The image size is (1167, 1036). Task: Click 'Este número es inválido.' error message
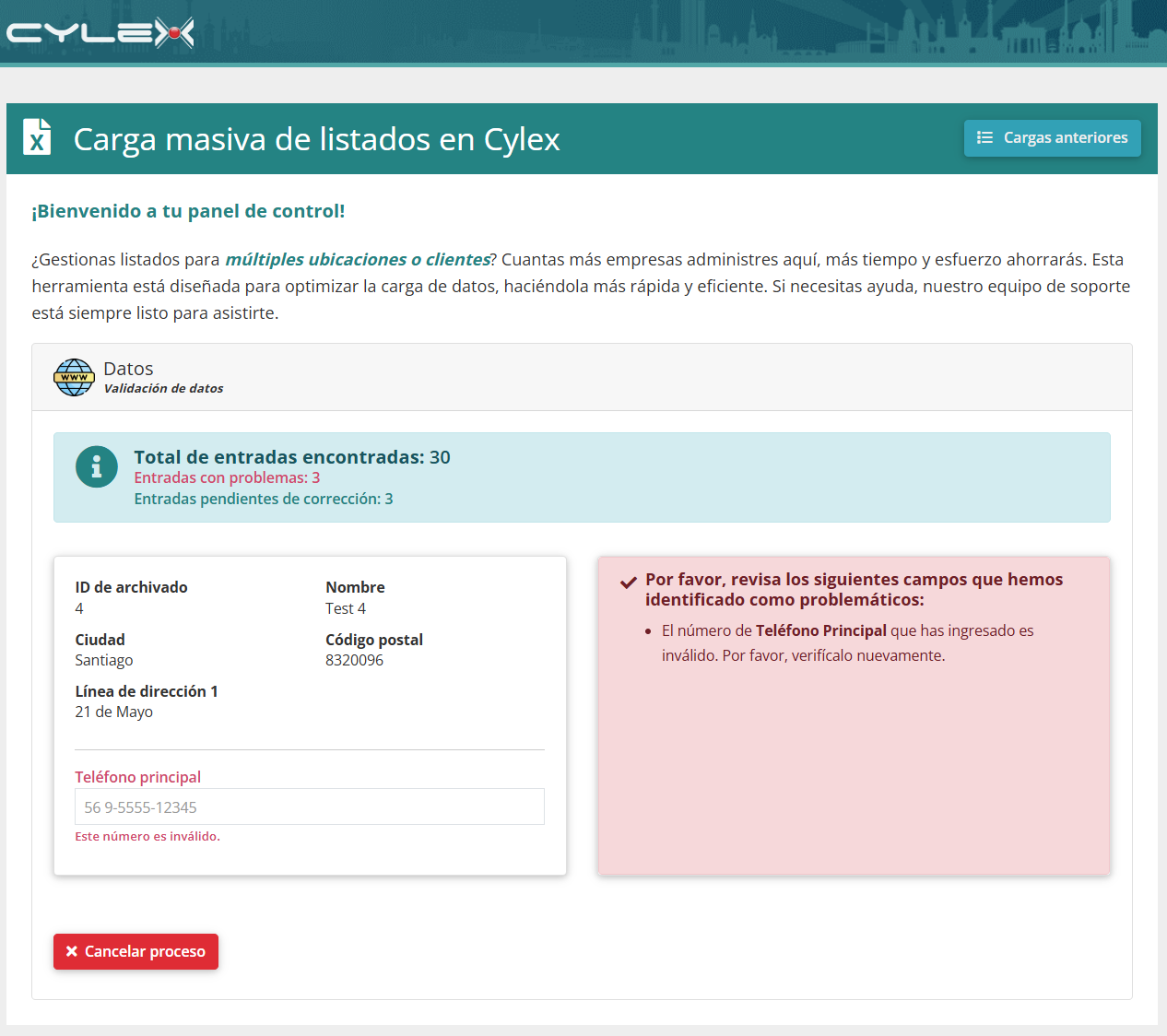pos(147,836)
